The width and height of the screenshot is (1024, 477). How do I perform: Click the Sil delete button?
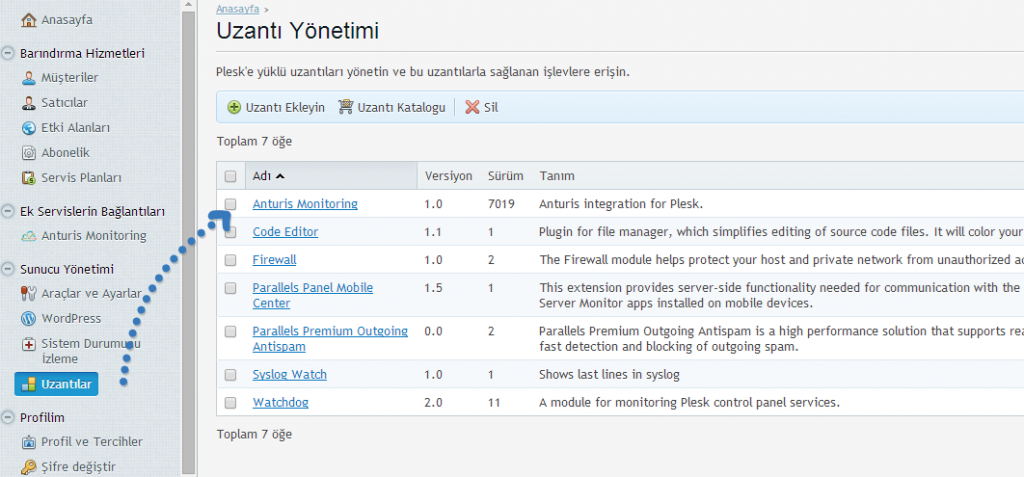coord(481,108)
